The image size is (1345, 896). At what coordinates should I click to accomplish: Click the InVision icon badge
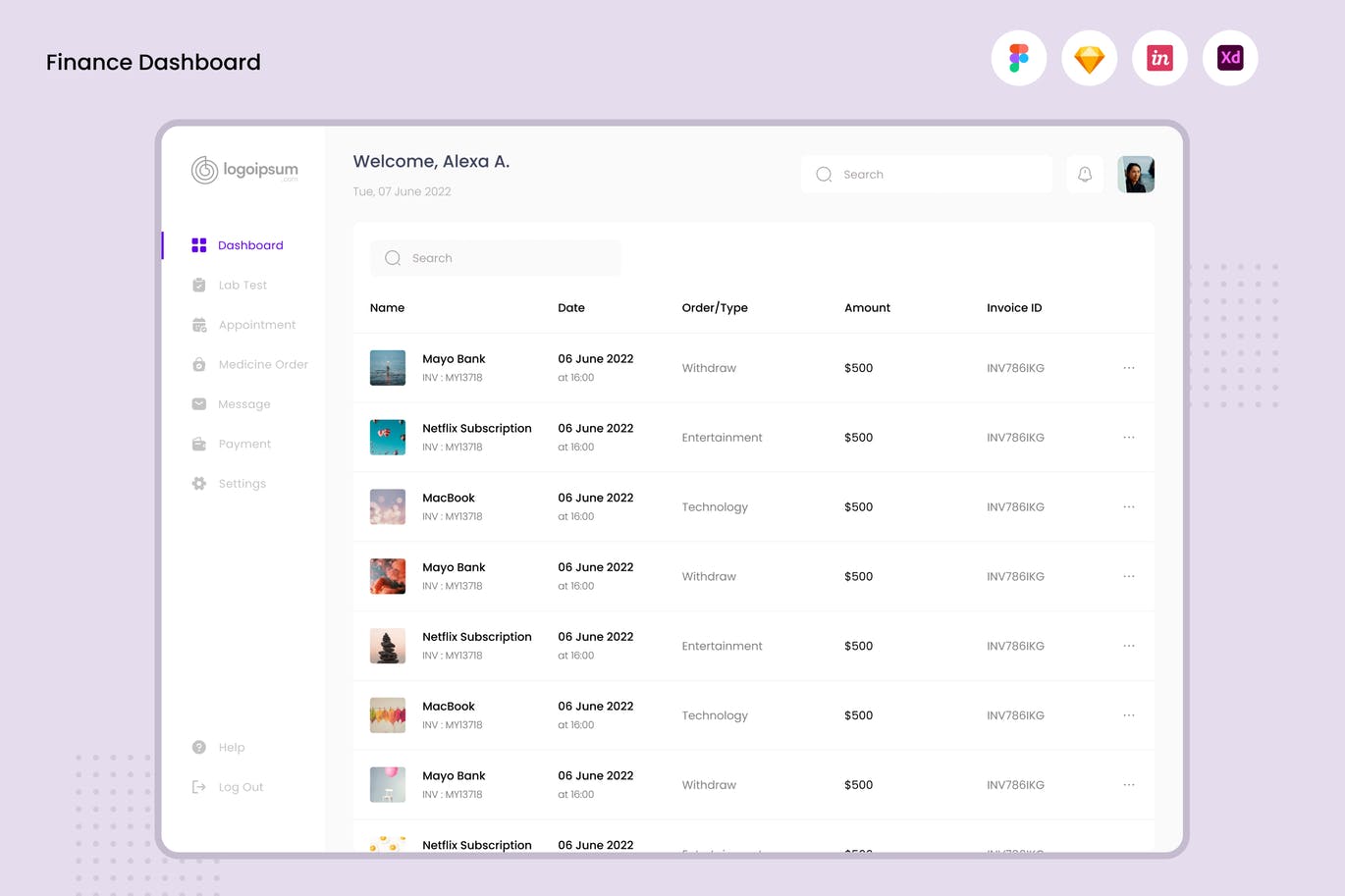click(x=1159, y=58)
